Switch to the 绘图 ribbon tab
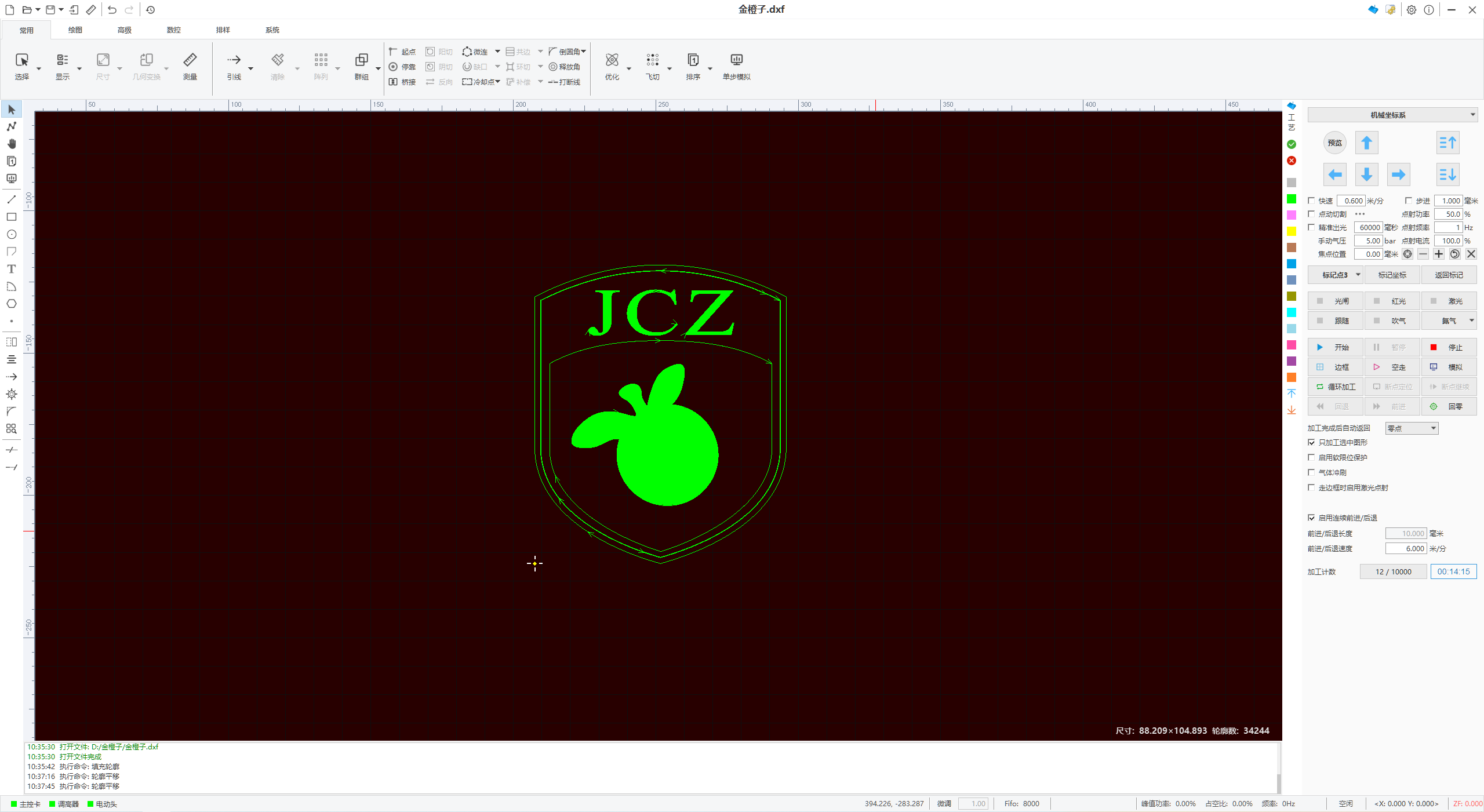Screen dimensions: 1484x812 [75, 30]
